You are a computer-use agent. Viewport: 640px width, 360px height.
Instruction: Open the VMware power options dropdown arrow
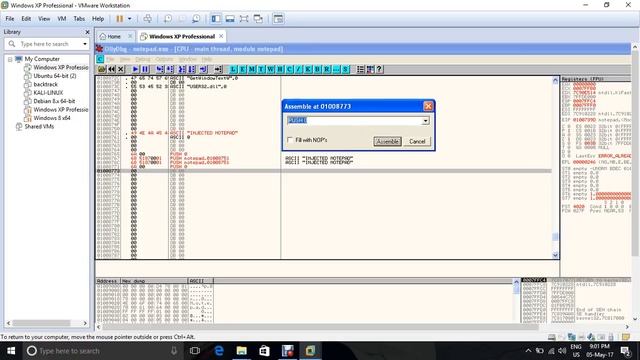pyautogui.click(x=129, y=19)
